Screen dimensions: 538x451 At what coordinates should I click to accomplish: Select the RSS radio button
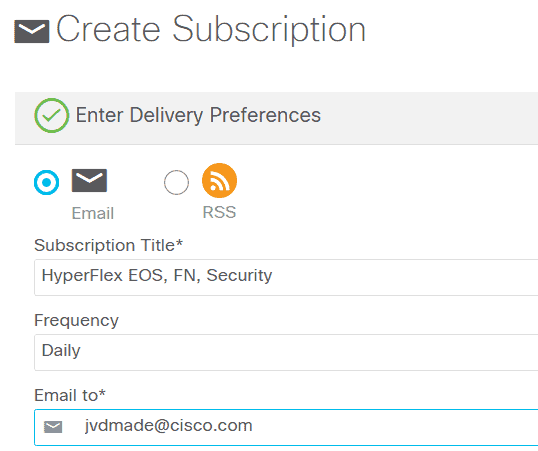[176, 182]
